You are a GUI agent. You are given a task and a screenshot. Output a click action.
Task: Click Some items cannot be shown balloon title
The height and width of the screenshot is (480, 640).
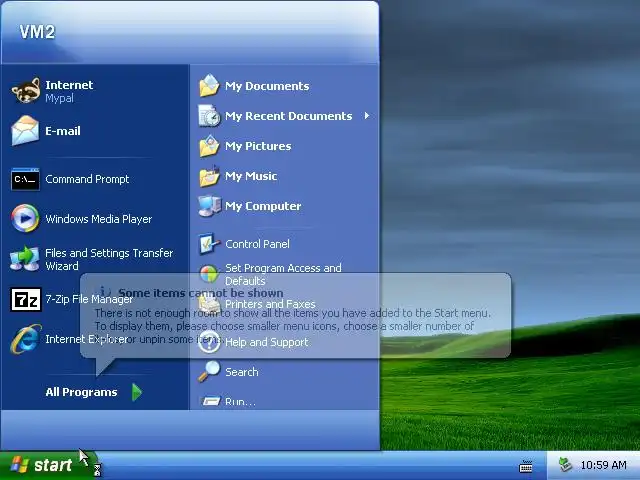click(200, 293)
